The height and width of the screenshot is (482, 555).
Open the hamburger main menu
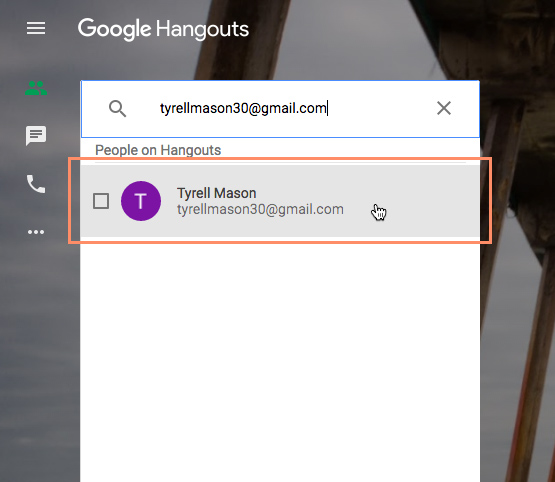[x=36, y=28]
